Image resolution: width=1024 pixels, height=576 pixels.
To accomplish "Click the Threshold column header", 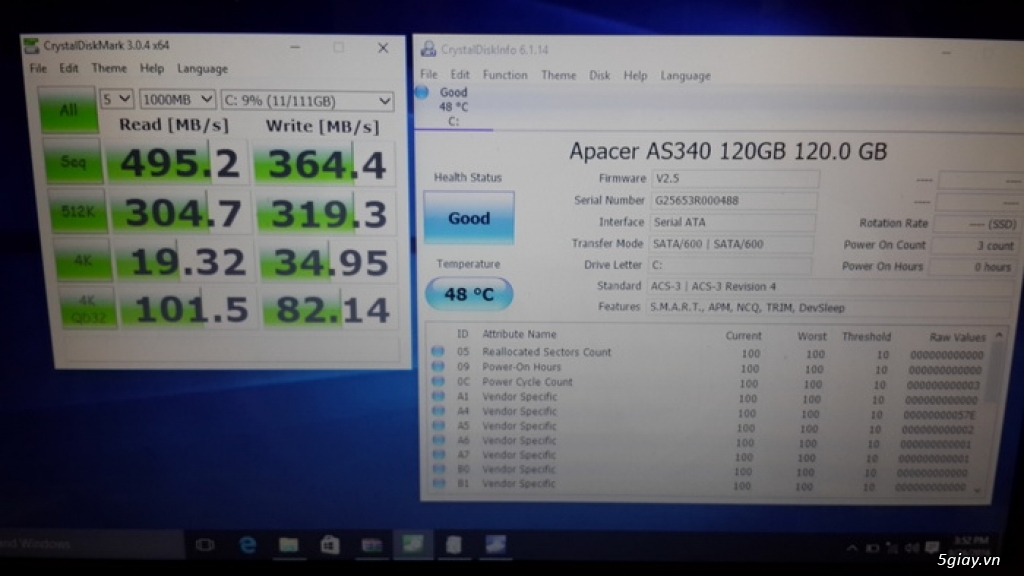I will click(866, 336).
